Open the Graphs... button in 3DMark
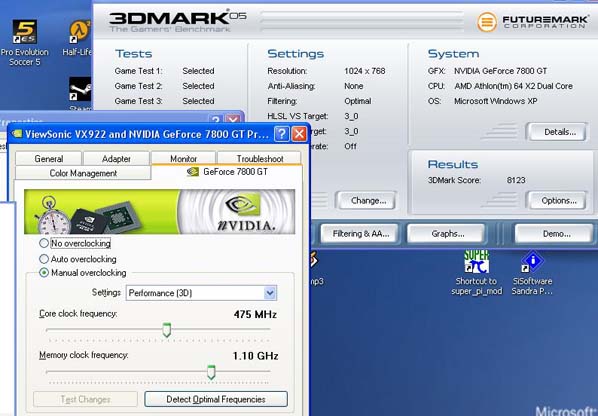The width and height of the screenshot is (598, 416). point(447,234)
